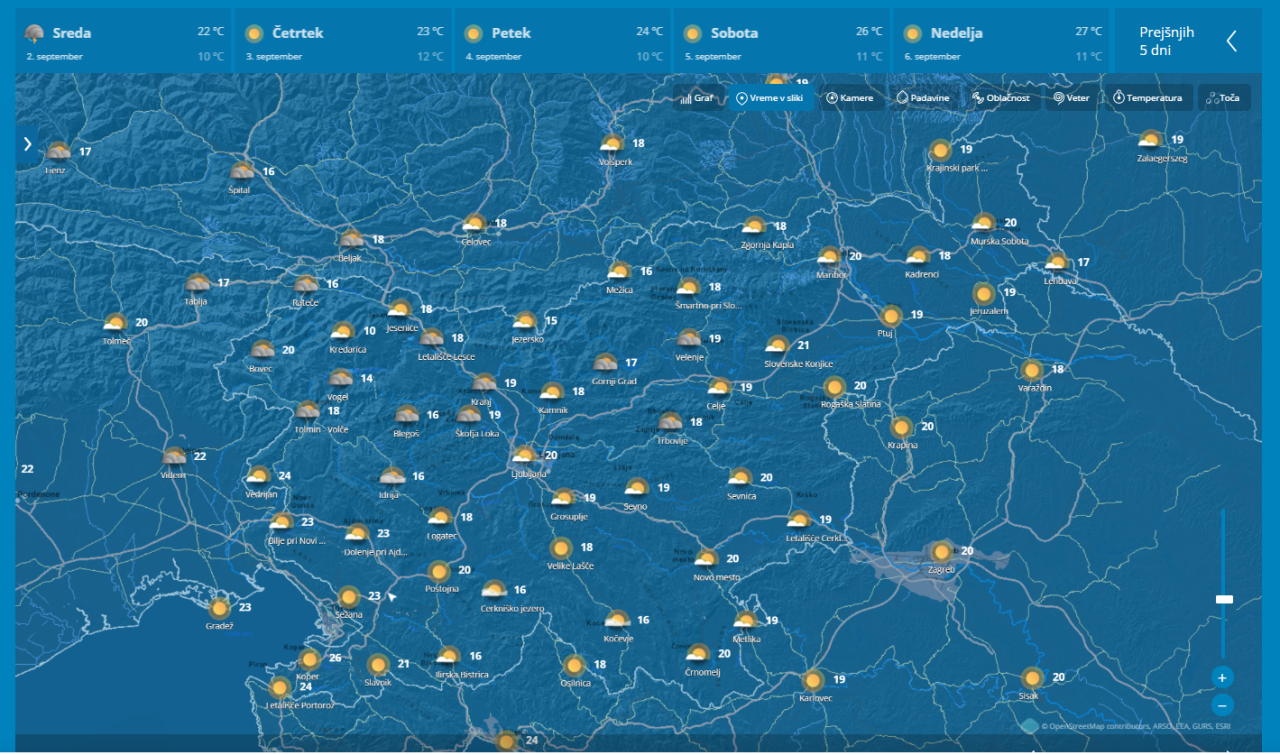
Task: Enable the Padavine precipitation layer
Action: 923,98
